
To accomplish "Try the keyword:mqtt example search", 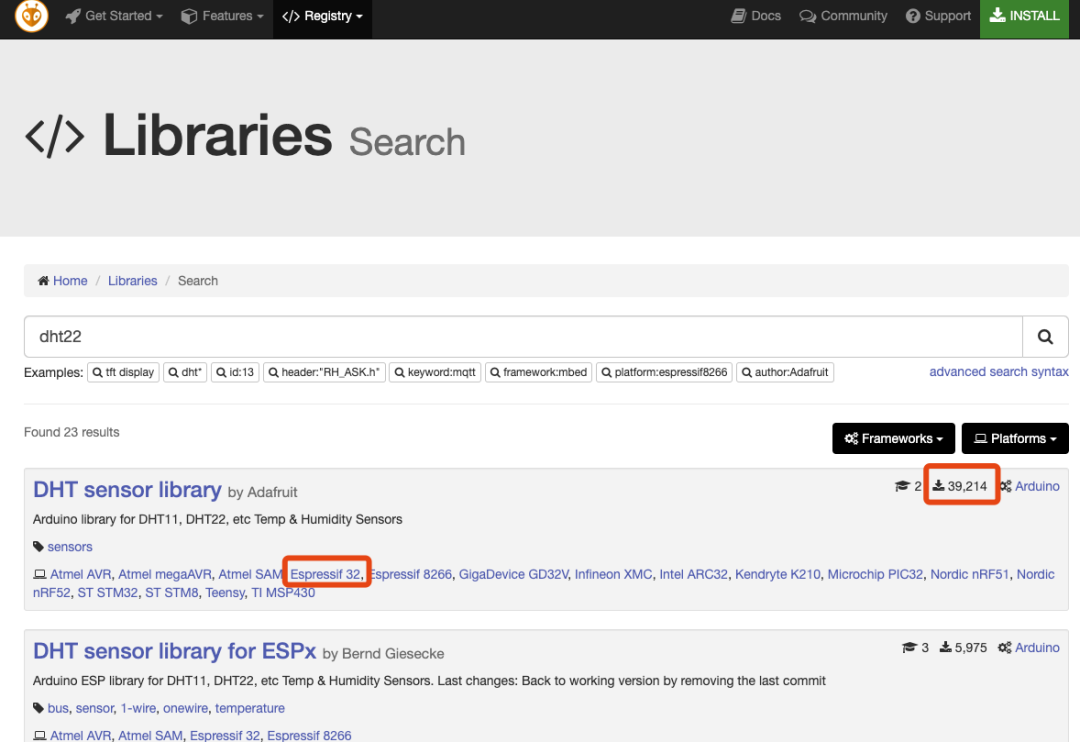I will [435, 372].
